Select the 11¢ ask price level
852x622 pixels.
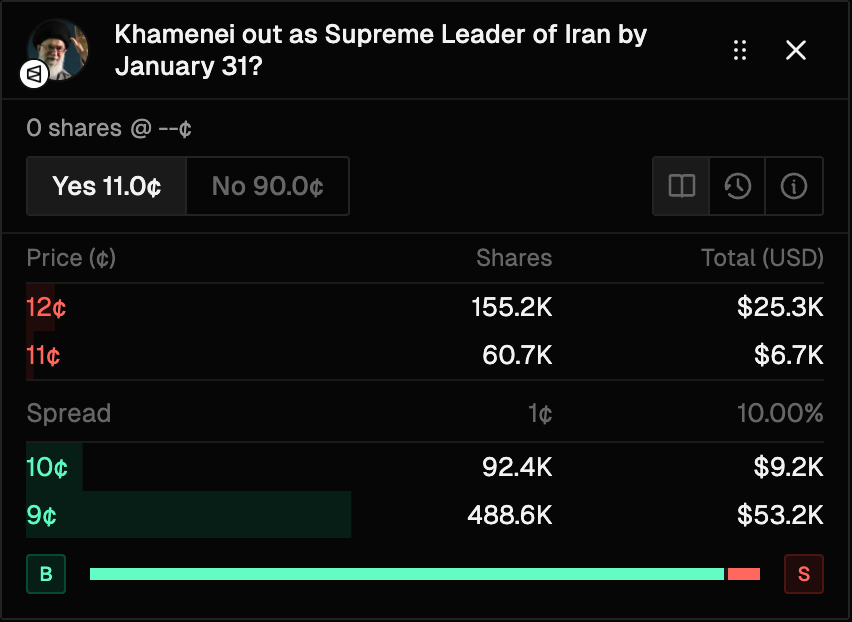pyautogui.click(x=425, y=355)
